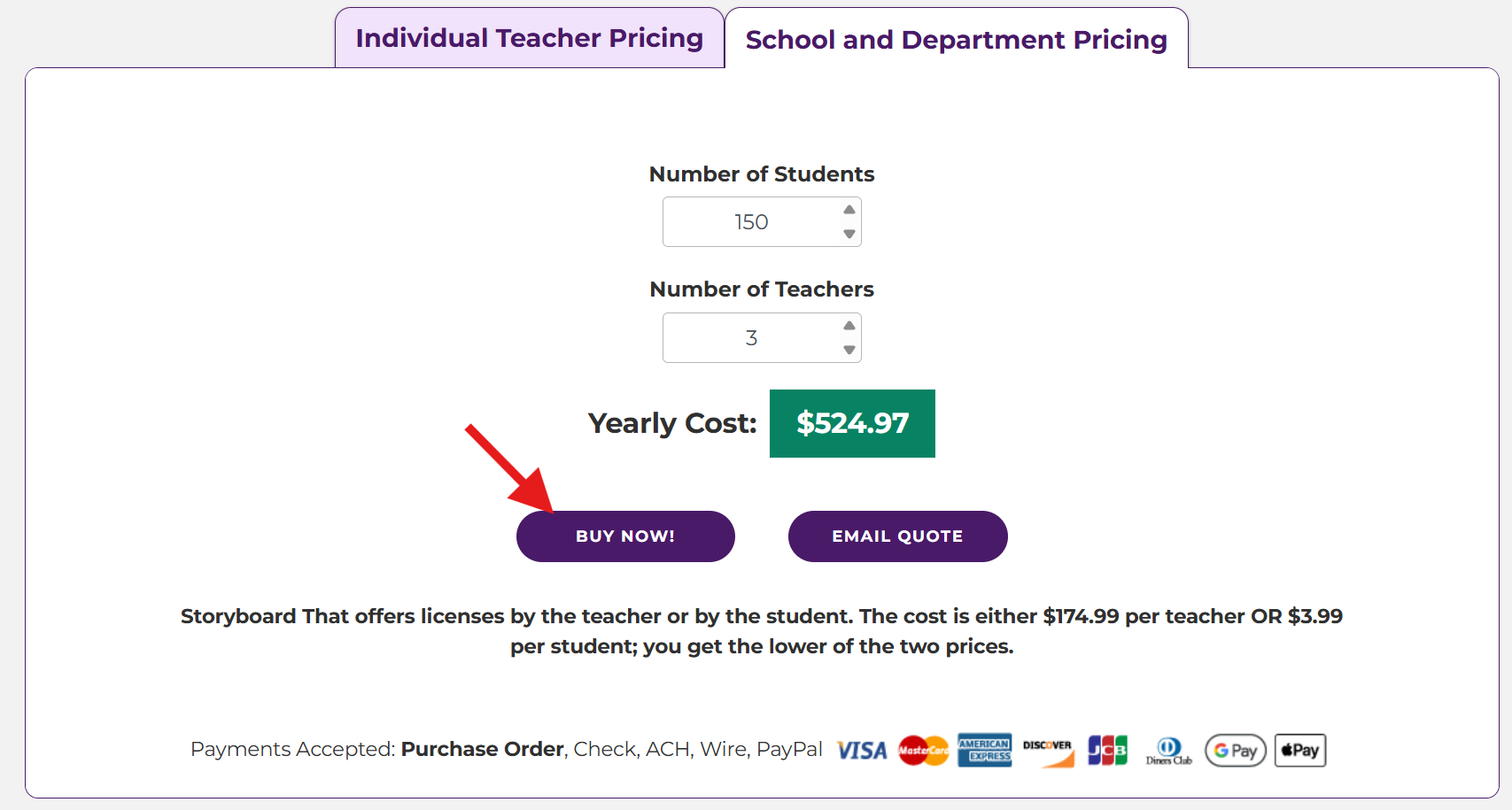Image resolution: width=1512 pixels, height=810 pixels.
Task: Click the Diners Club icon
Action: pyautogui.click(x=1168, y=752)
